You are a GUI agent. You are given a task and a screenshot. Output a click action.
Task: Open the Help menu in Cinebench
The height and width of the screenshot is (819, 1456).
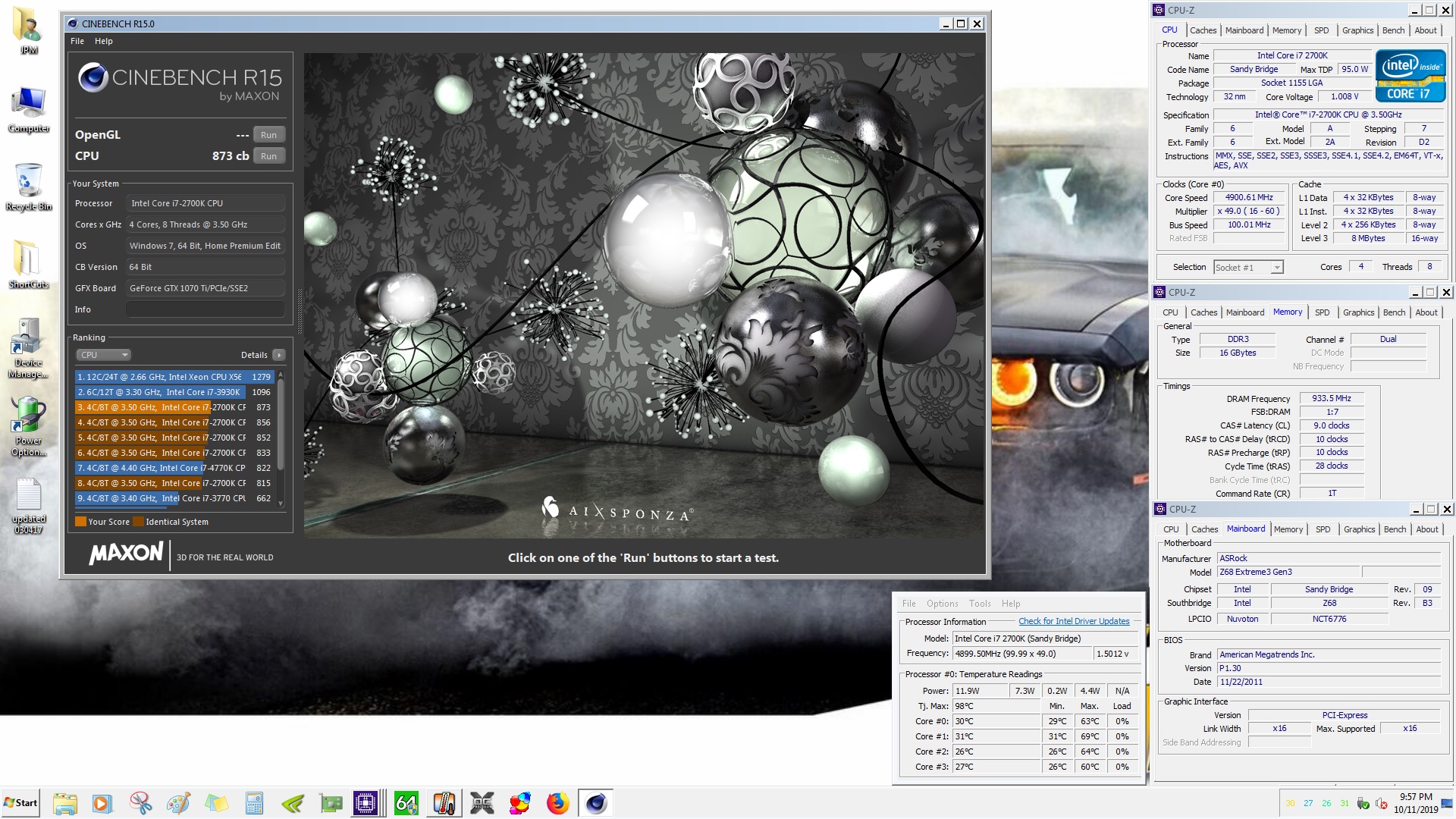coord(103,41)
